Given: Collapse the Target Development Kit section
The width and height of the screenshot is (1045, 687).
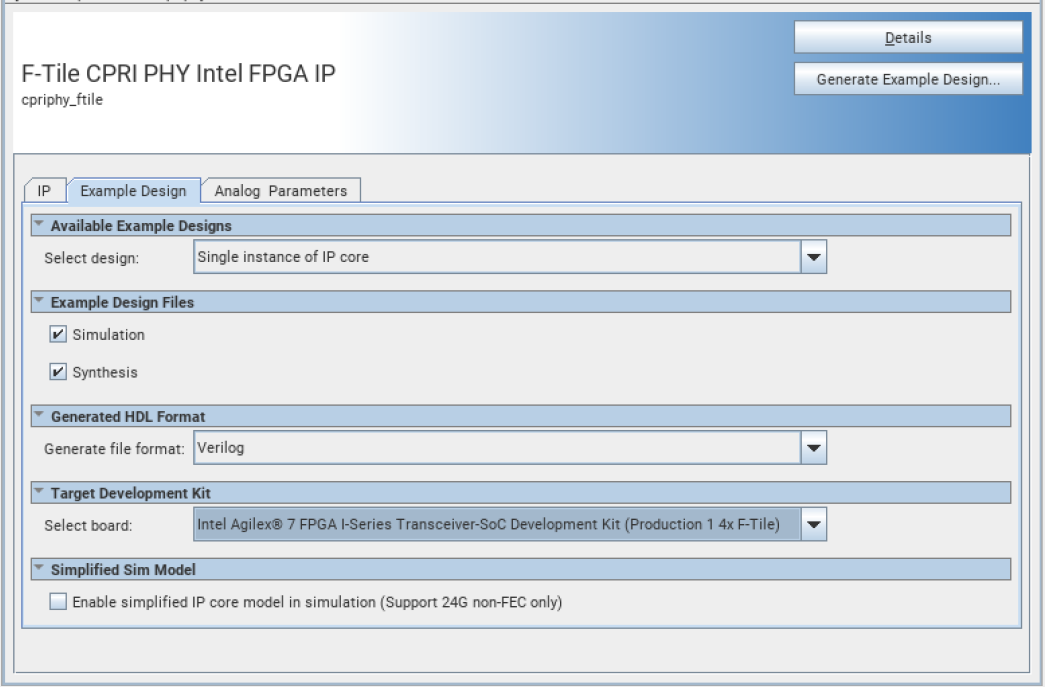Looking at the screenshot, I should [39, 493].
